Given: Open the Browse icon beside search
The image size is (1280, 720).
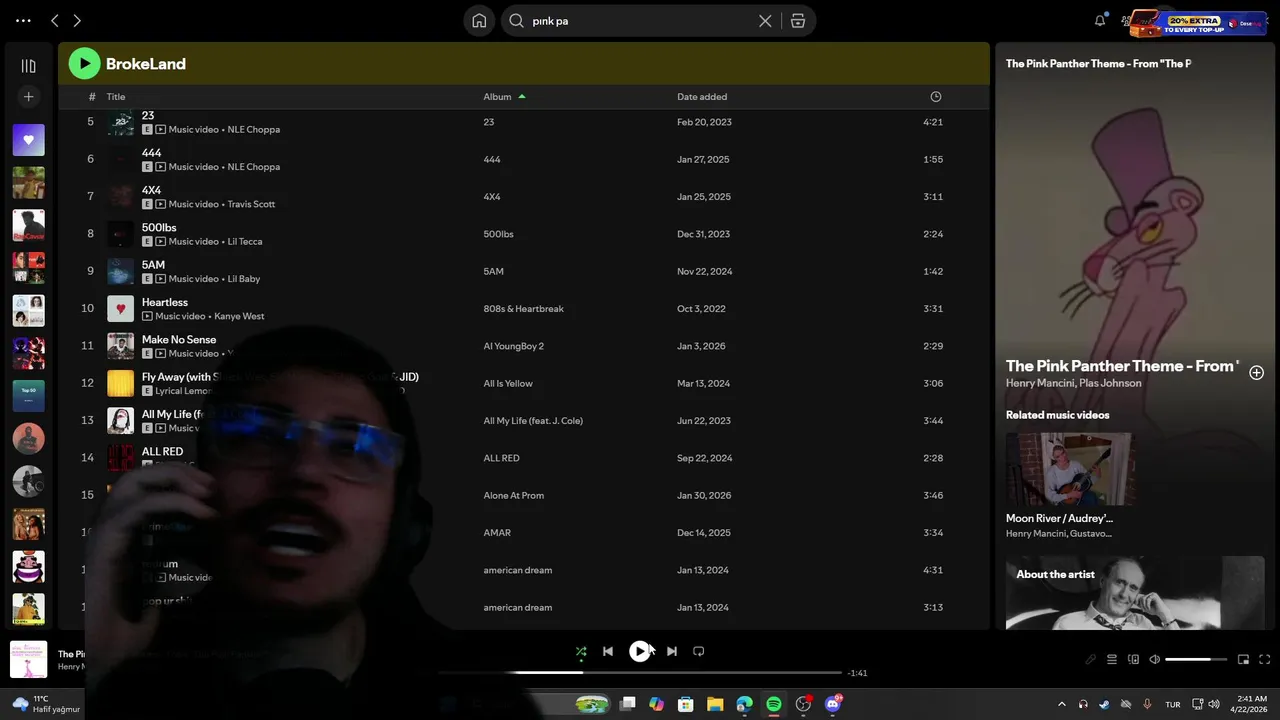Looking at the screenshot, I should click(798, 21).
